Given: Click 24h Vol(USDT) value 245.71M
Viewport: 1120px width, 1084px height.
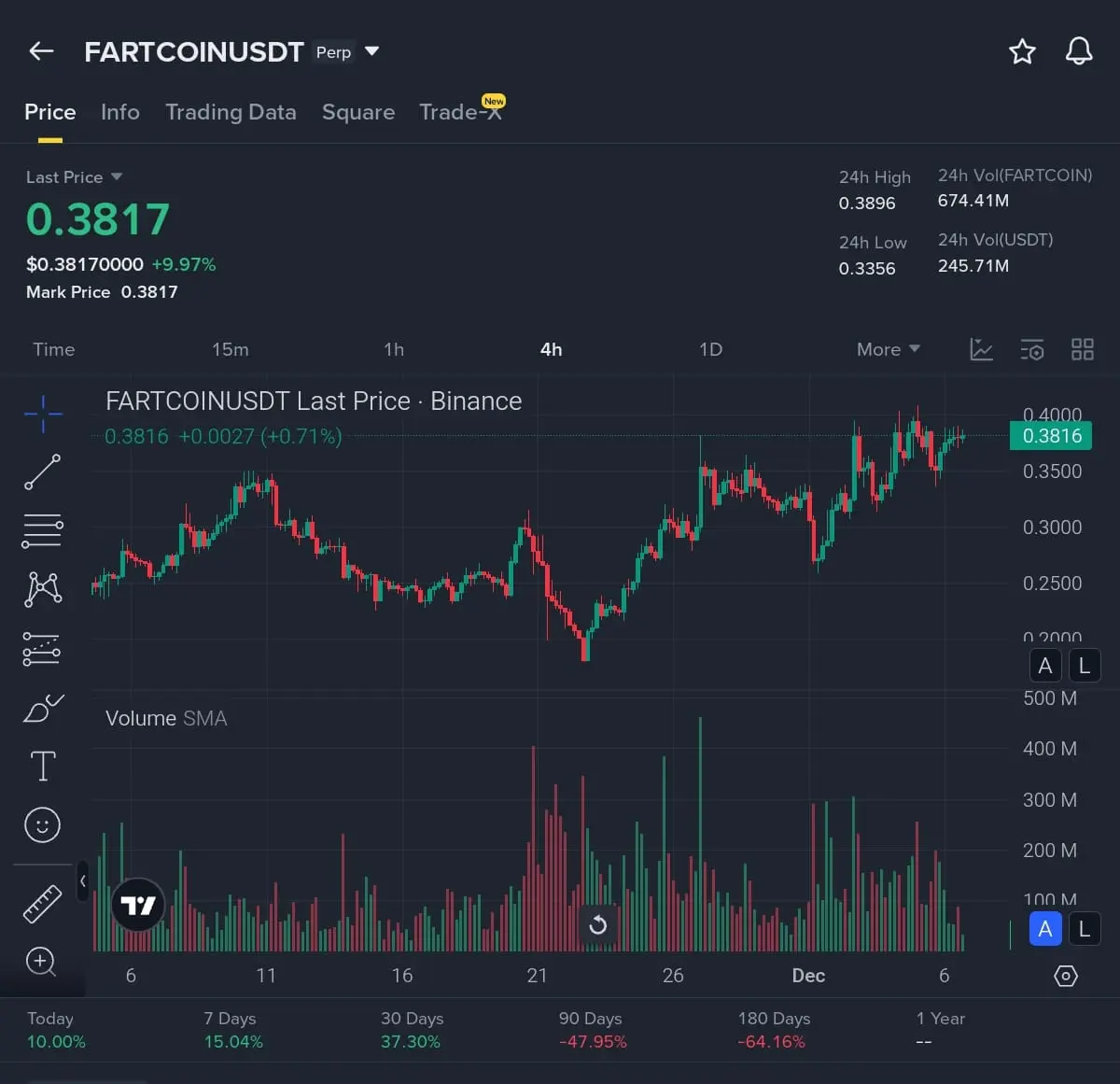Looking at the screenshot, I should pos(973,266).
